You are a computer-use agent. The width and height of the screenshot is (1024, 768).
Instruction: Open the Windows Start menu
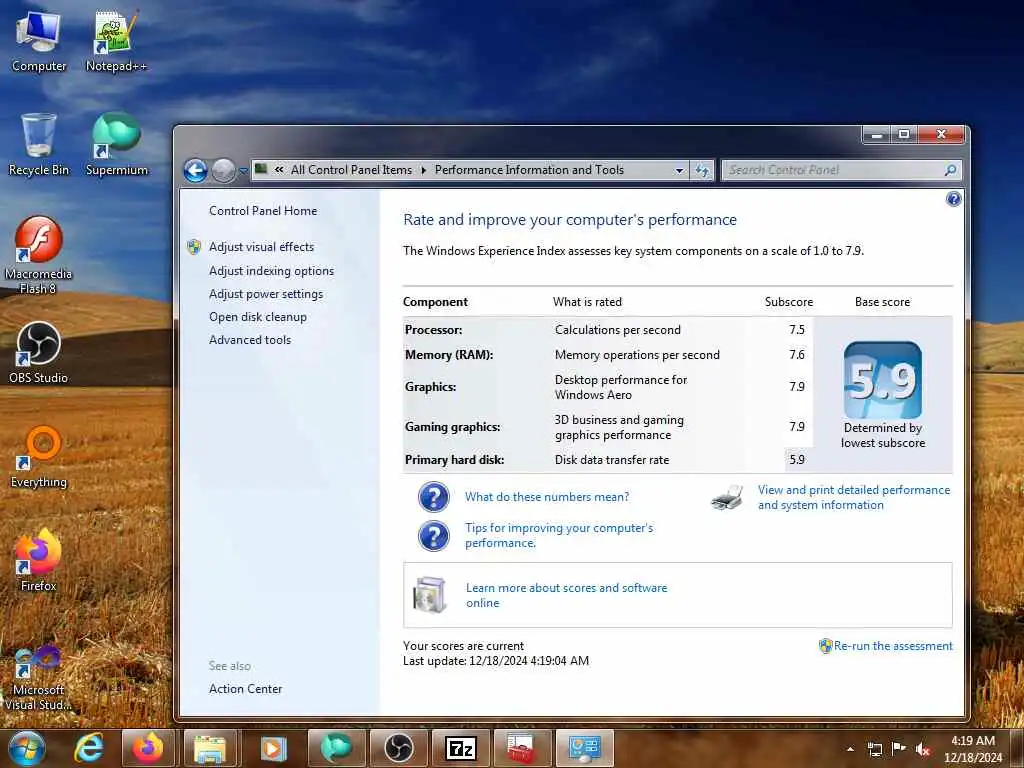[27, 748]
